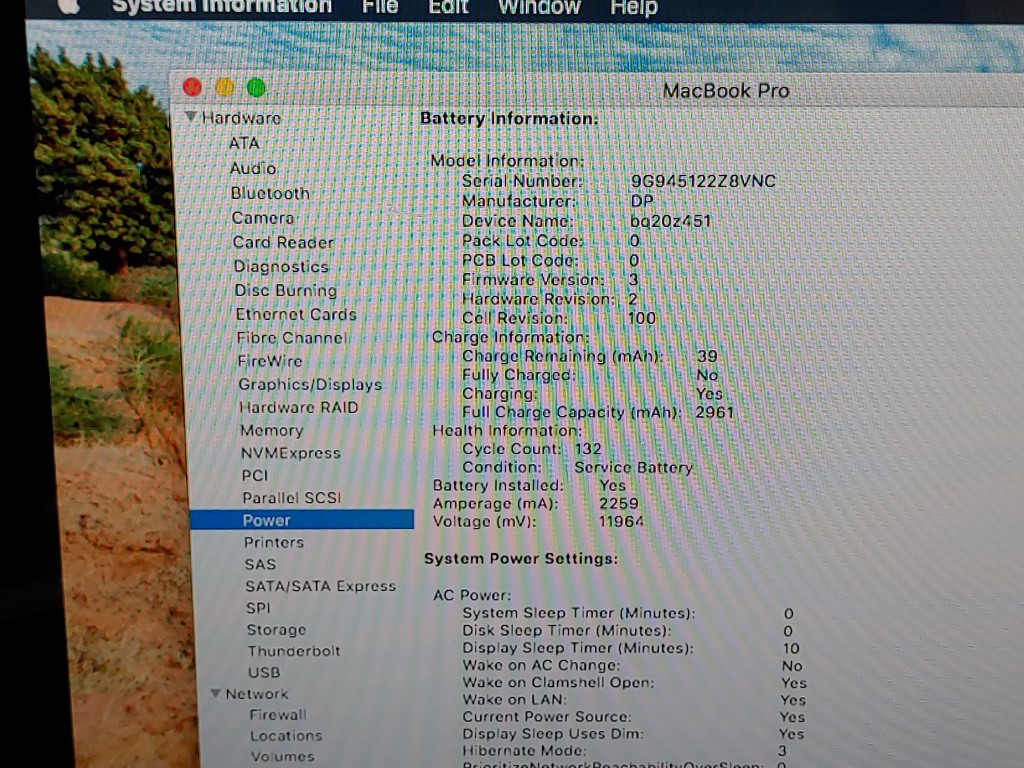
Task: Click the Charge Information label
Action: pyautogui.click(x=510, y=337)
